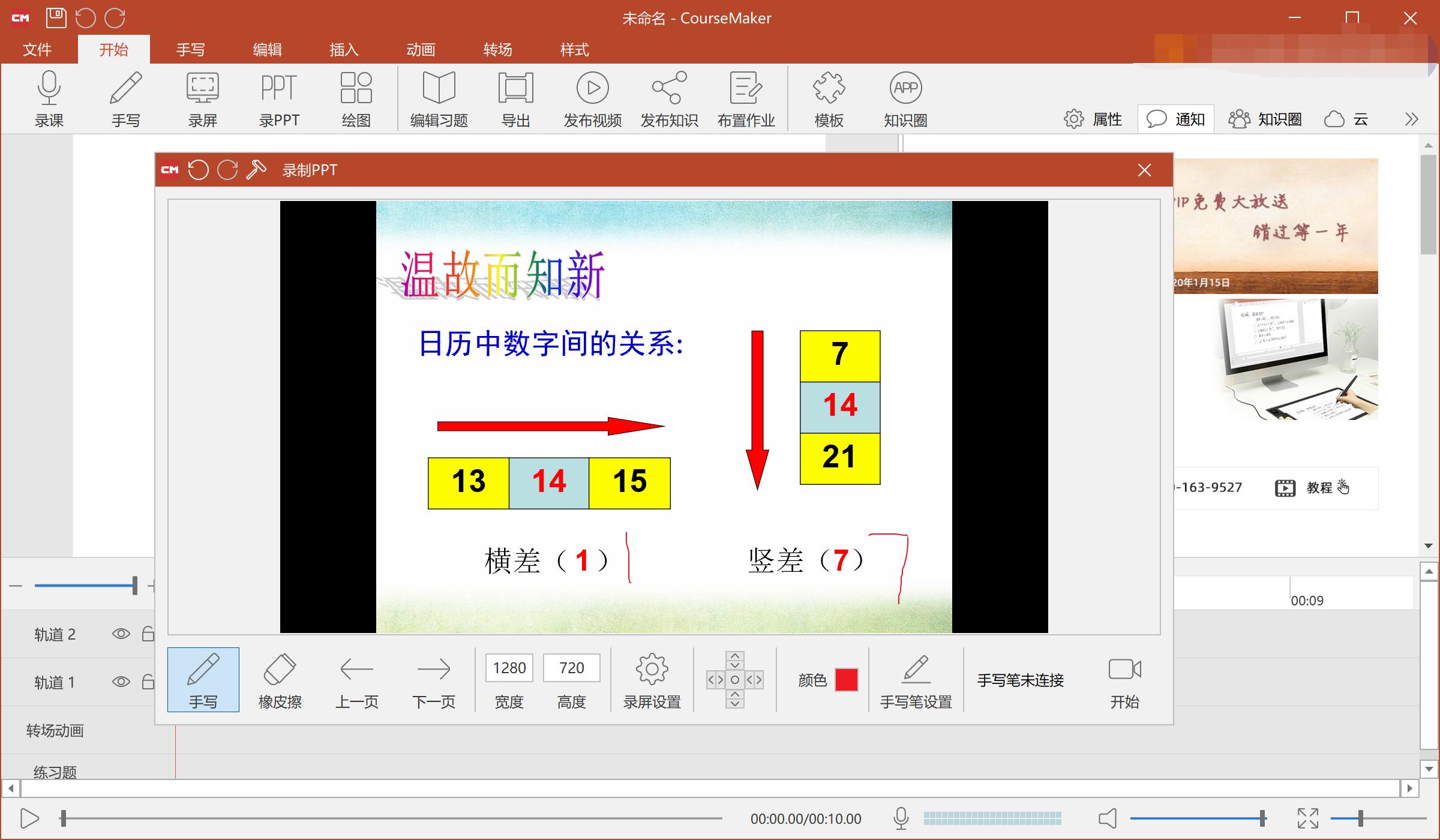
Task: Expand the toolbar overflow chevron at top right
Action: pos(1411,118)
